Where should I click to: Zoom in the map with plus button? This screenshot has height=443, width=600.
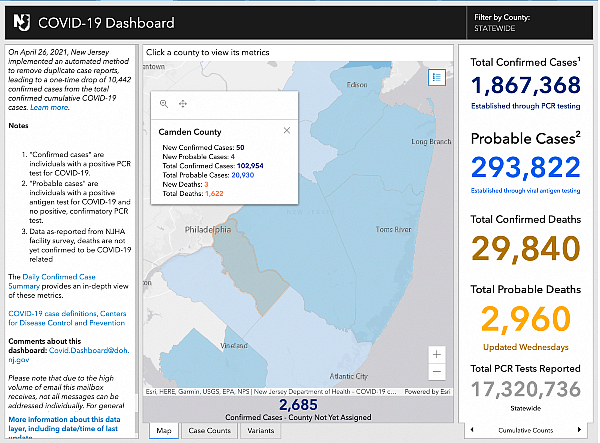tap(435, 354)
